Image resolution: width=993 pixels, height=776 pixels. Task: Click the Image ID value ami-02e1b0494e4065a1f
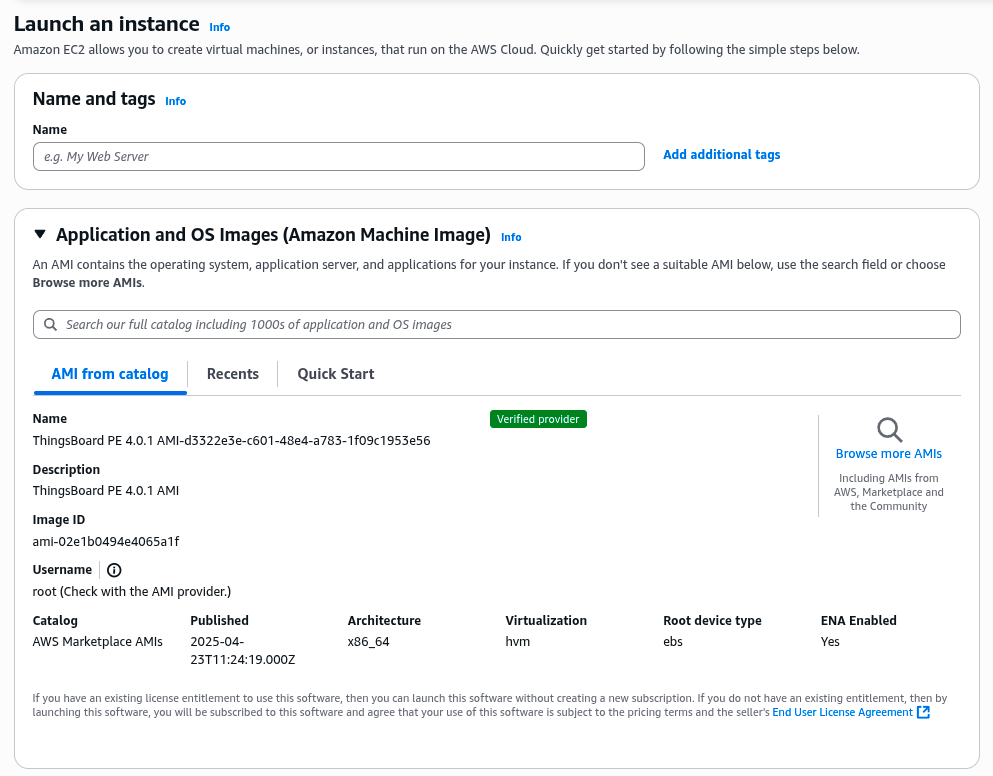tap(106, 541)
